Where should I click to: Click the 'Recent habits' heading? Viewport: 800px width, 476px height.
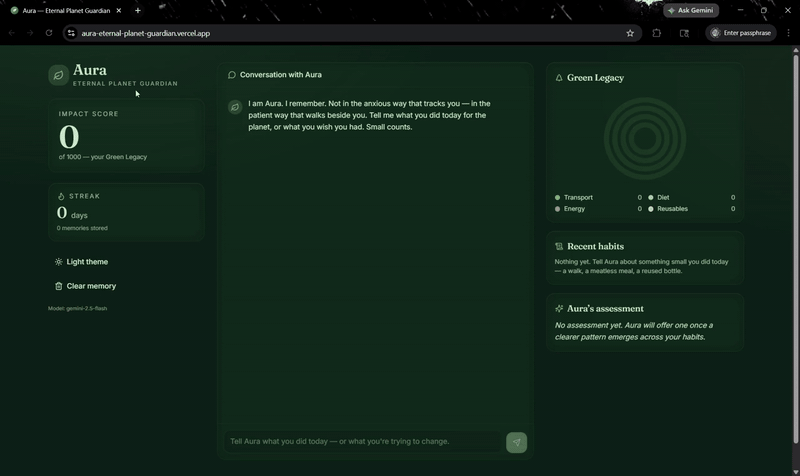click(595, 246)
